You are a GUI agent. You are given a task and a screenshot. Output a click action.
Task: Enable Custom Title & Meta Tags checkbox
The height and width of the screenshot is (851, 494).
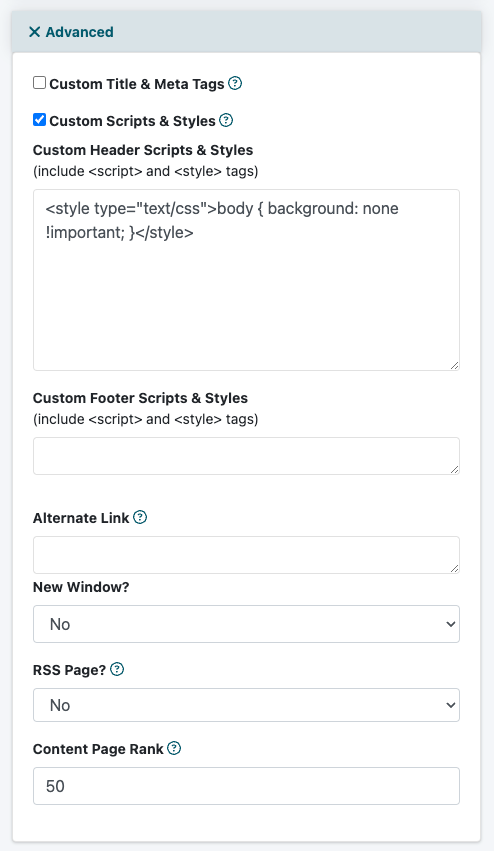click(x=39, y=82)
